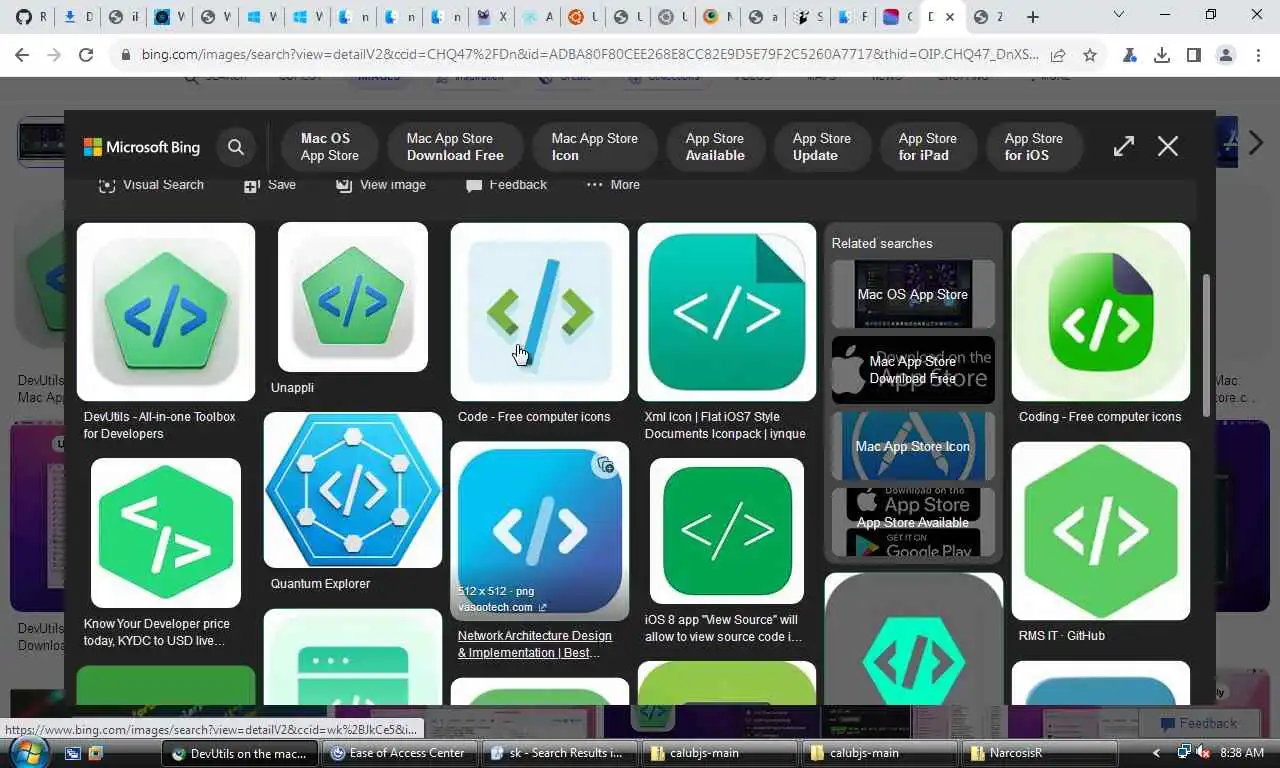Click the Bing search magnifier icon
Viewport: 1280px width, 768px height.
236,147
